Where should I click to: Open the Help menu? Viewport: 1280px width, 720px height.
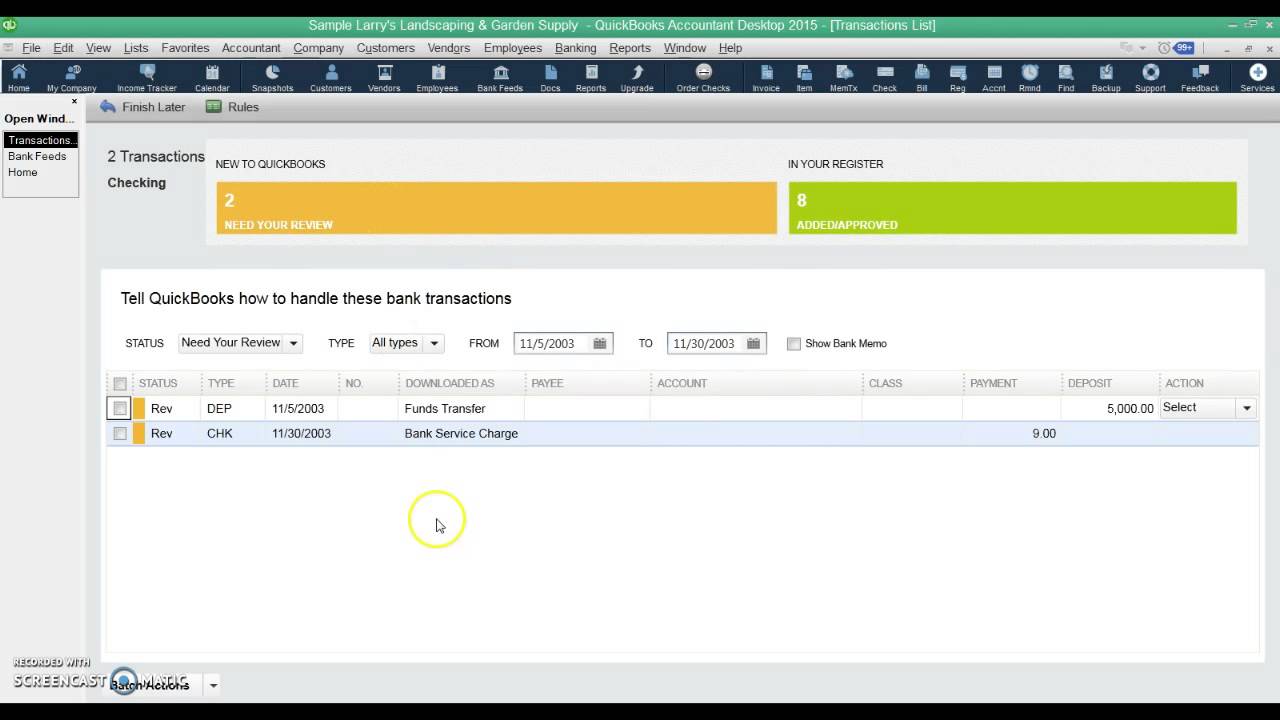click(730, 48)
